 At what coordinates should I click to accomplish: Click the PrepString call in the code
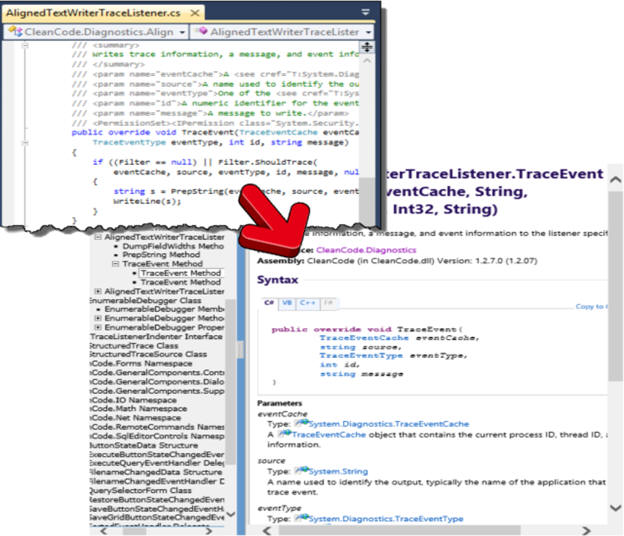pos(197,191)
